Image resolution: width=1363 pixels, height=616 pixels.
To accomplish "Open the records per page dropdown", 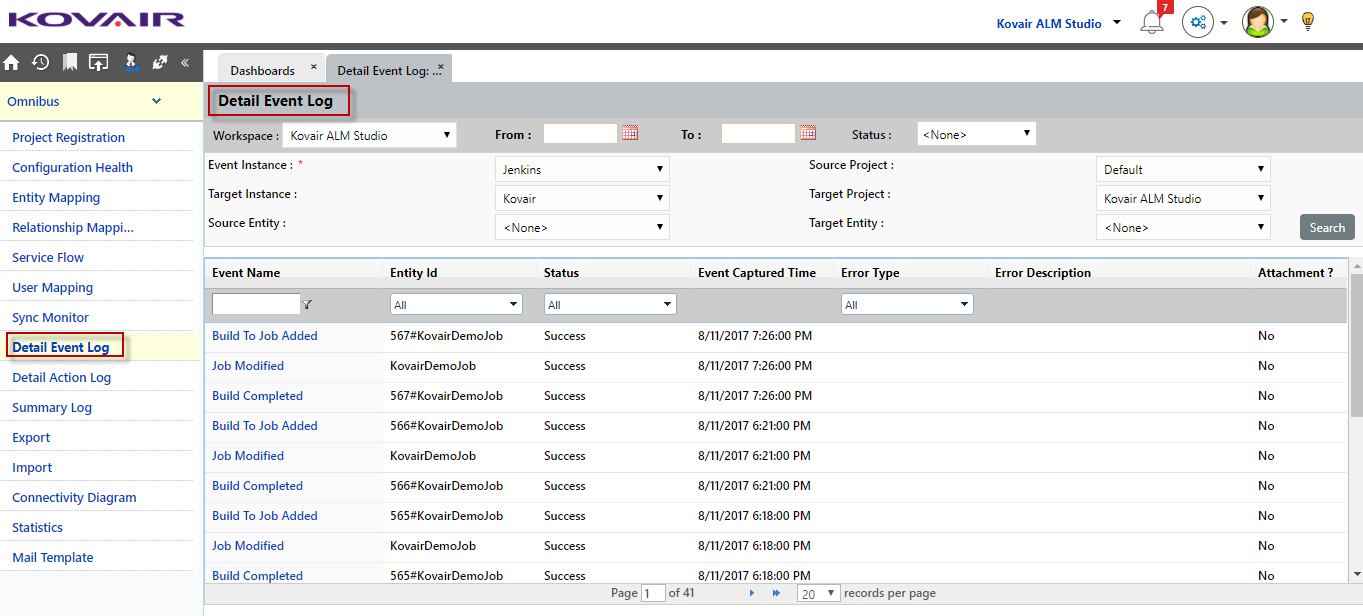I will pos(817,593).
